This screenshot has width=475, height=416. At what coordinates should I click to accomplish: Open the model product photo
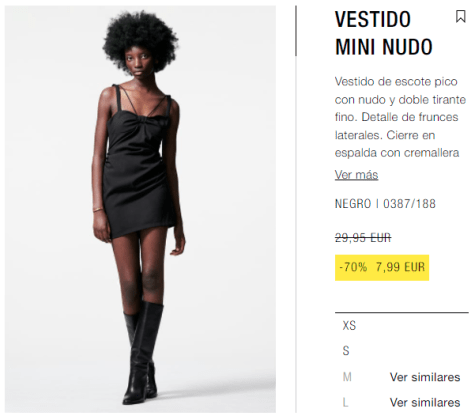pyautogui.click(x=140, y=209)
